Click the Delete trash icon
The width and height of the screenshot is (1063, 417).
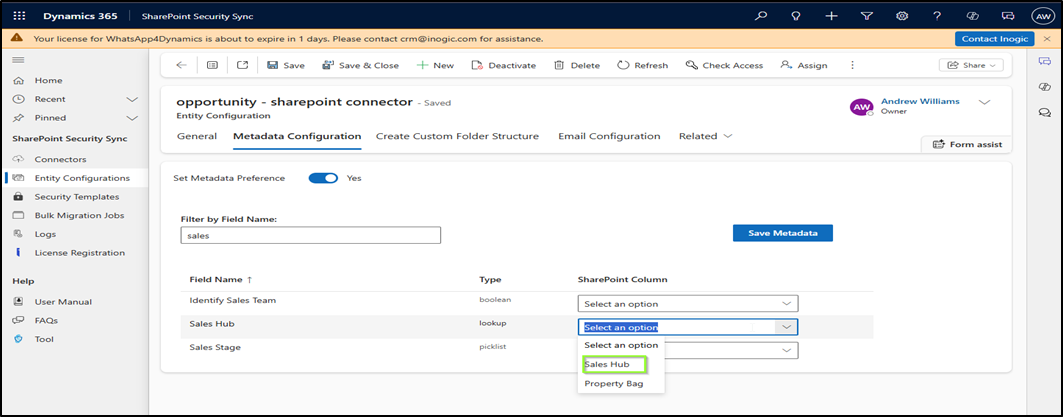(x=561, y=65)
